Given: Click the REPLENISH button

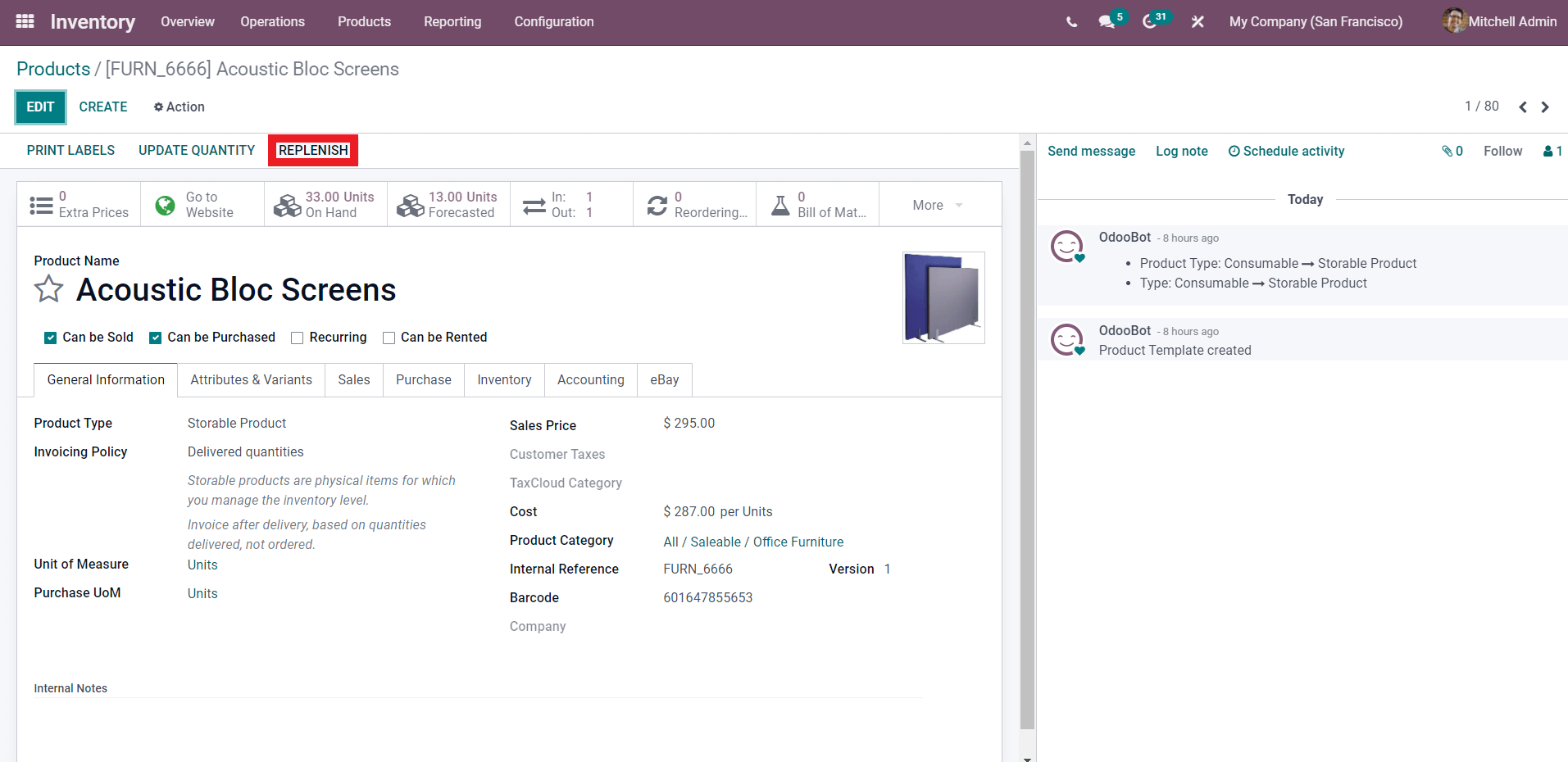Looking at the screenshot, I should click(x=313, y=151).
